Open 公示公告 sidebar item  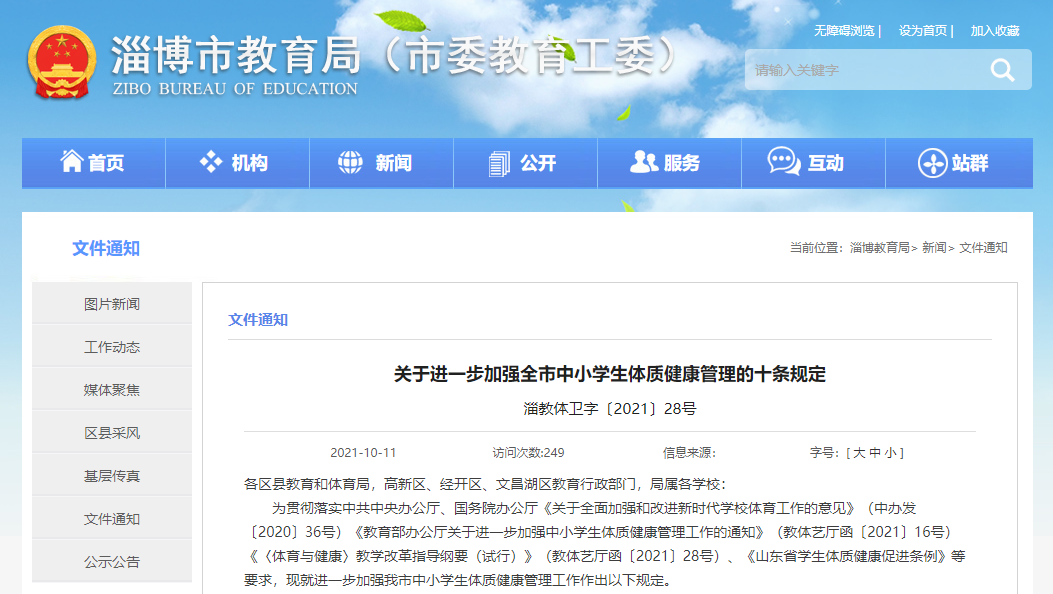pos(112,562)
